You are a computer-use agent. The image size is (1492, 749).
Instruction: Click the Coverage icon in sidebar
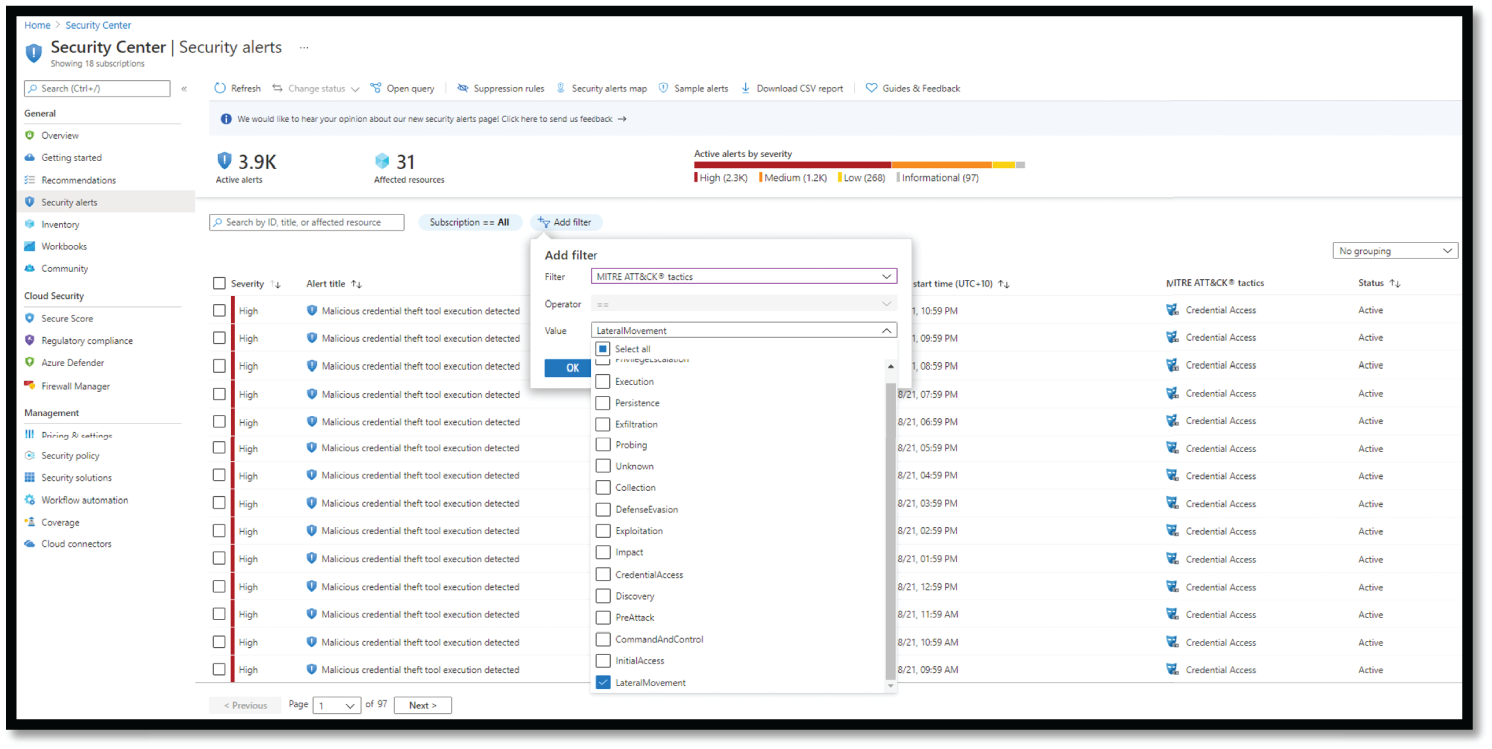(30, 522)
